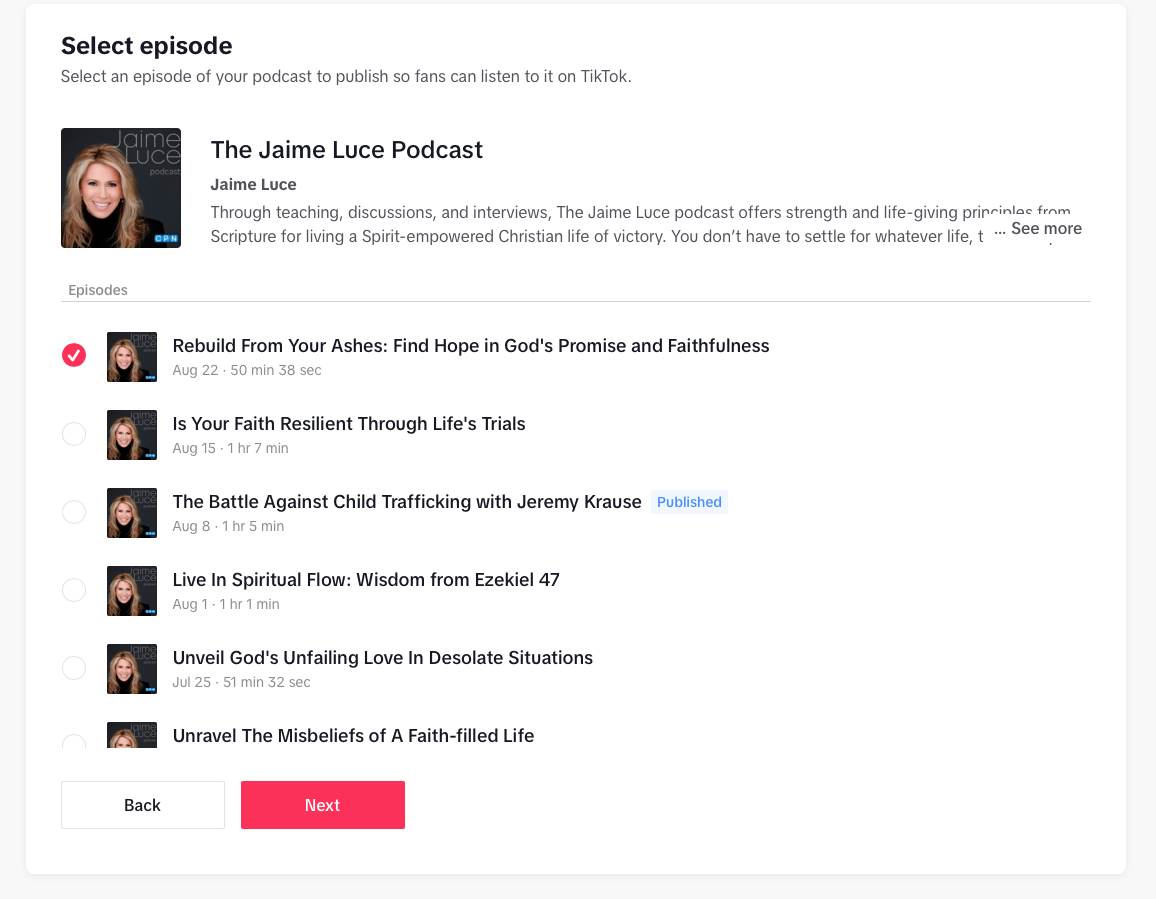Viewport: 1156px width, 899px height.
Task: Open The Jaime Luce Podcast cover art
Action: pyautogui.click(x=121, y=188)
